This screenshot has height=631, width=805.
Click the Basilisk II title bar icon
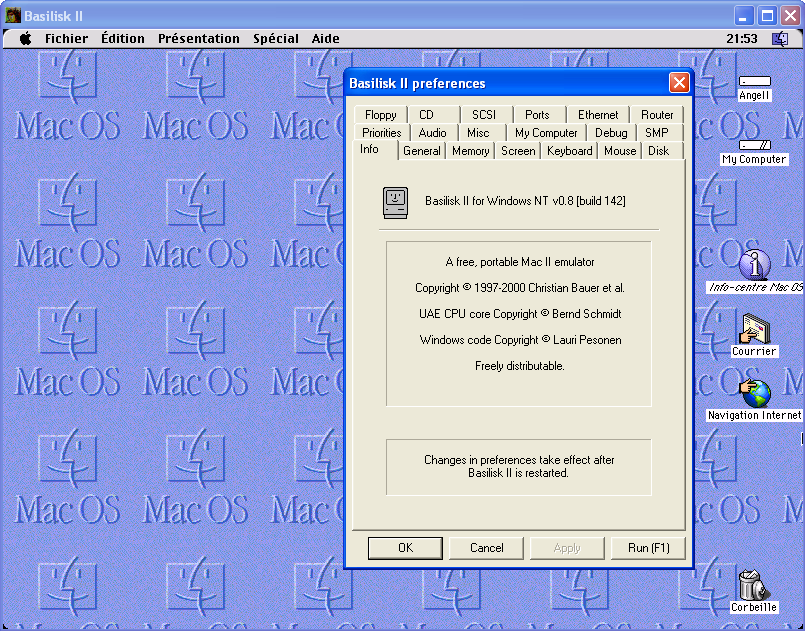click(12, 16)
